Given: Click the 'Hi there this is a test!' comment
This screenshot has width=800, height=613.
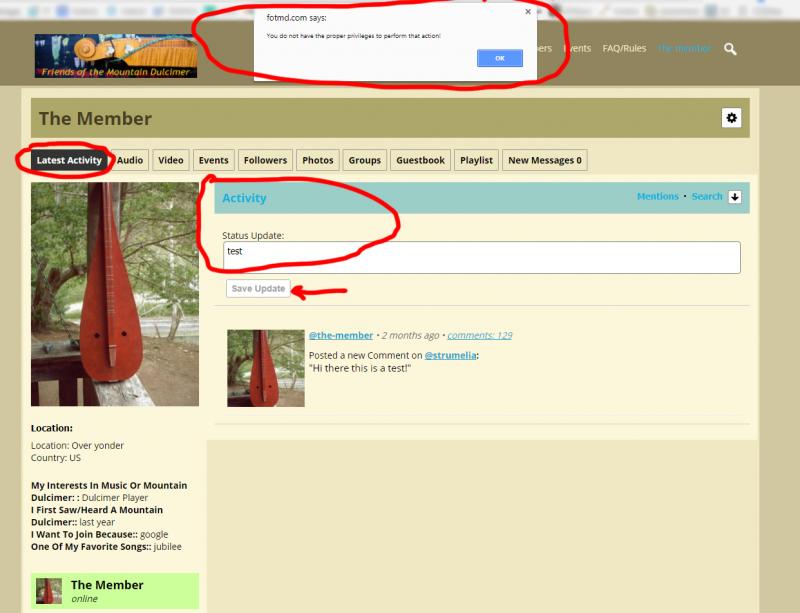Looking at the screenshot, I should click(x=360, y=368).
